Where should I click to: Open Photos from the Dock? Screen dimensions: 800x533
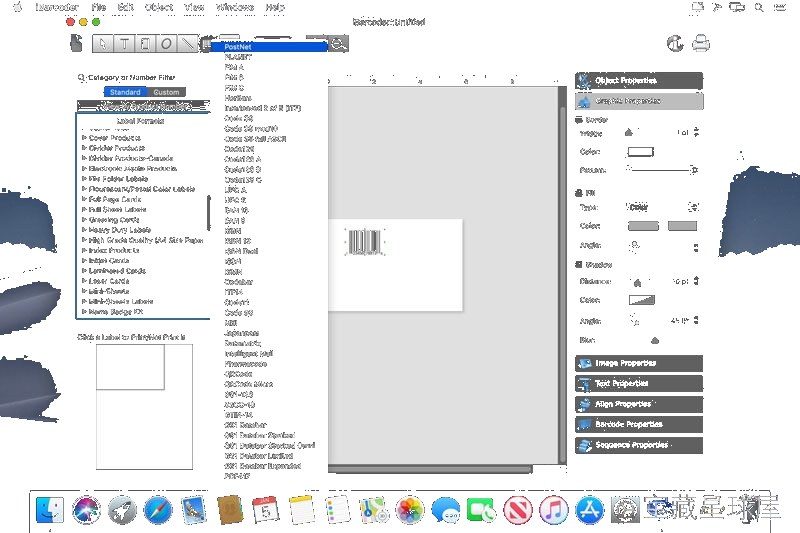(410, 510)
